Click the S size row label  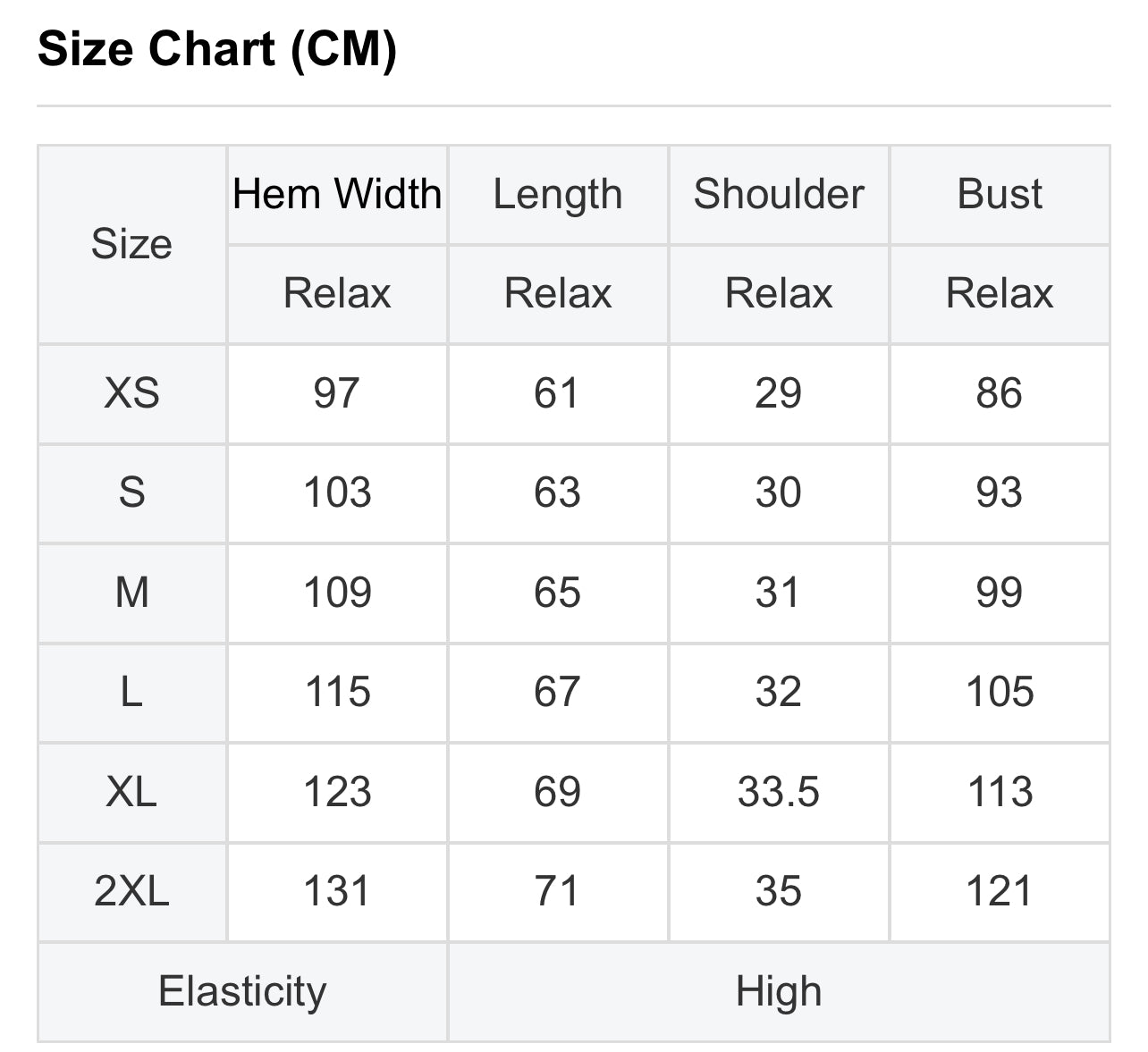tap(131, 493)
